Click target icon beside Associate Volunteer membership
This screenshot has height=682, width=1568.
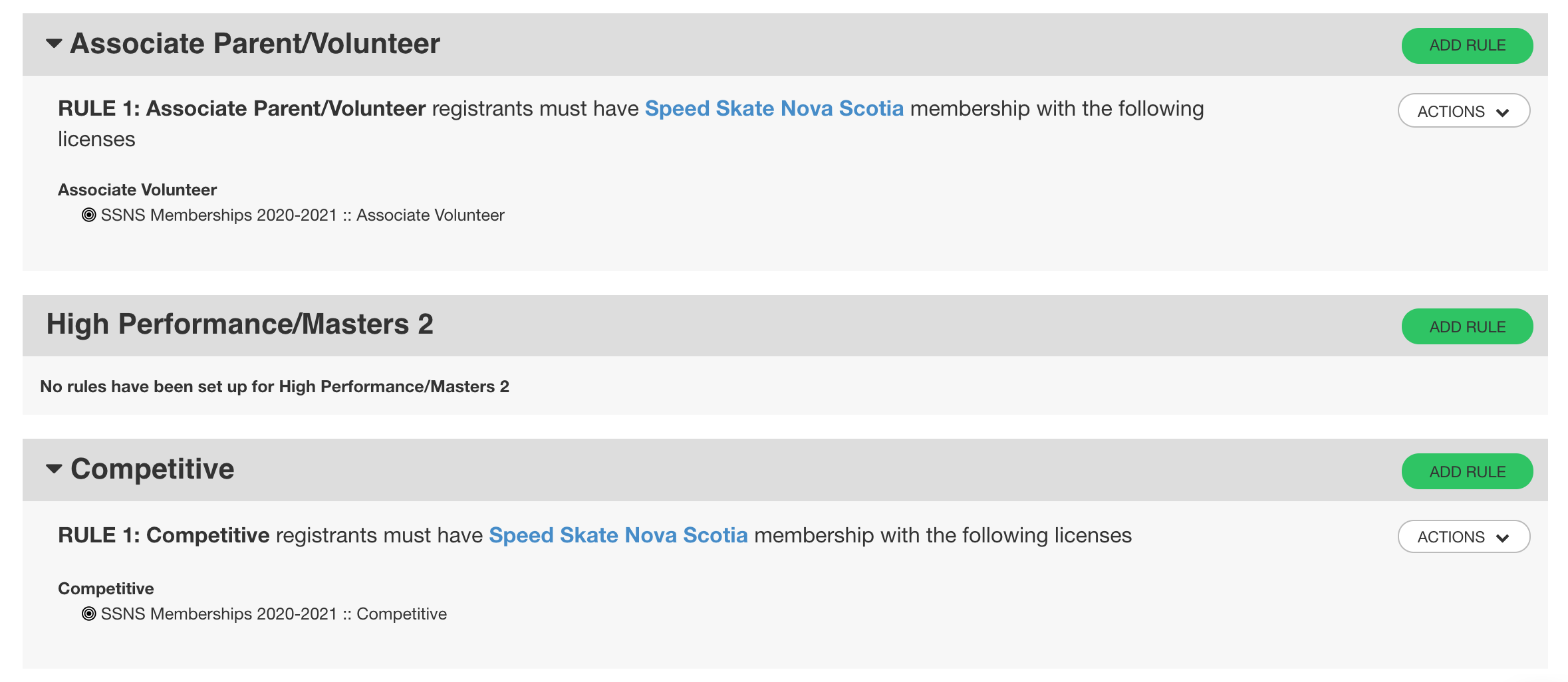point(88,215)
